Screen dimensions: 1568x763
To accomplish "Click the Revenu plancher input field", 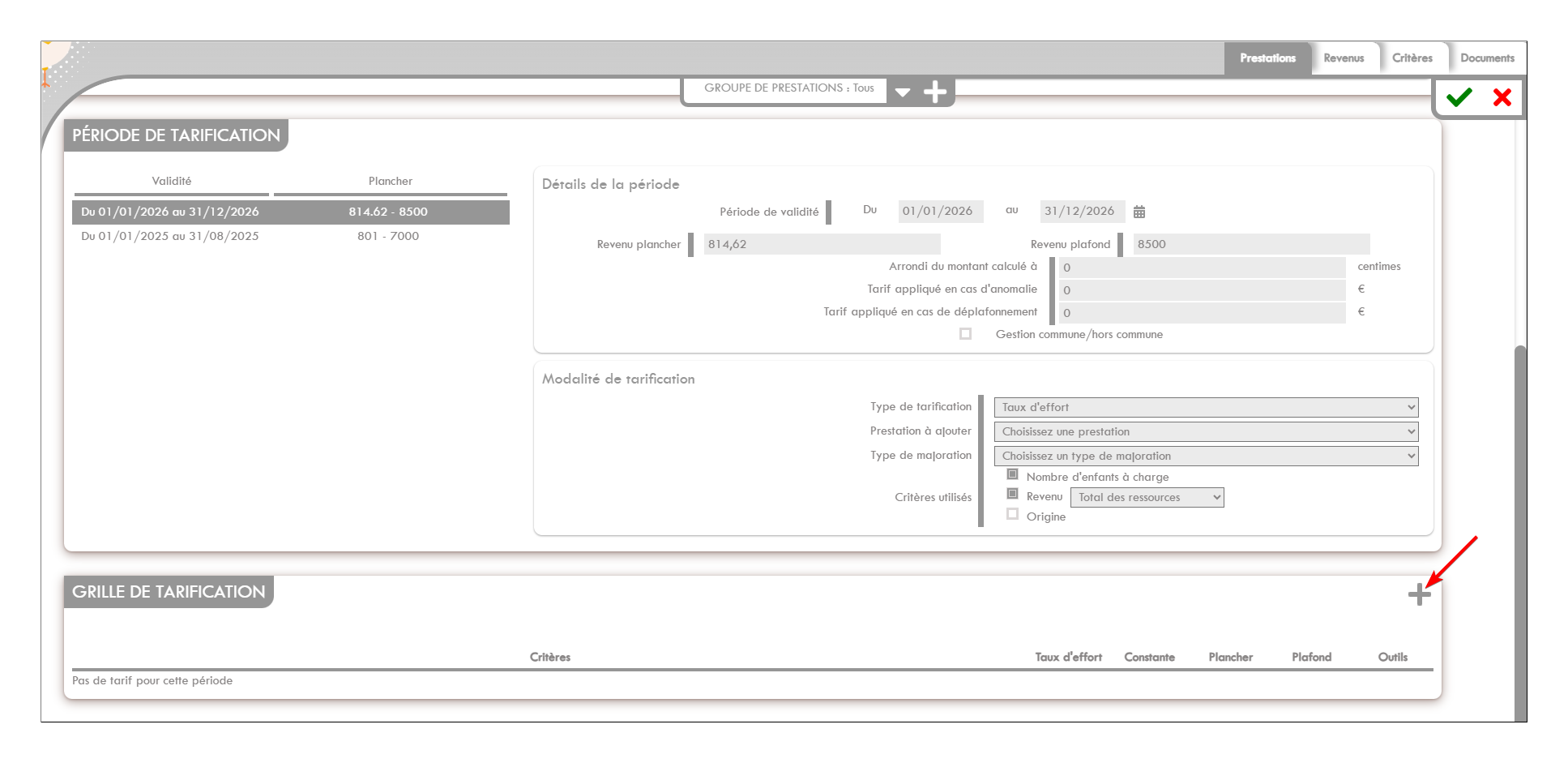I will [x=821, y=244].
